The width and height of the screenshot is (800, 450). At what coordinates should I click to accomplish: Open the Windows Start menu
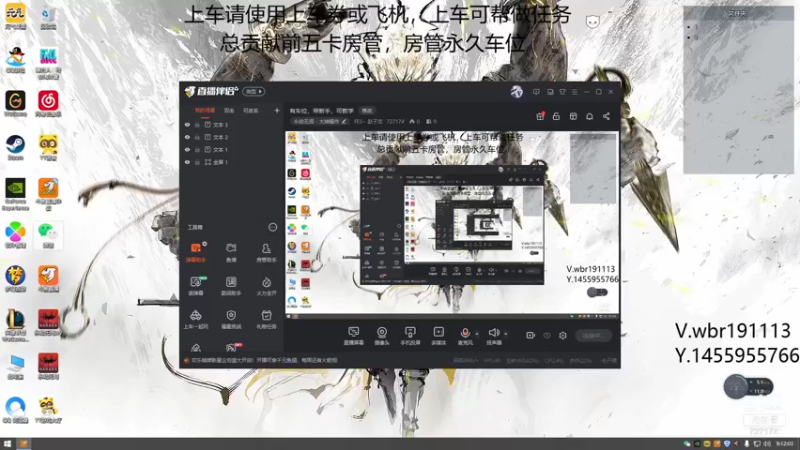click(x=7, y=444)
